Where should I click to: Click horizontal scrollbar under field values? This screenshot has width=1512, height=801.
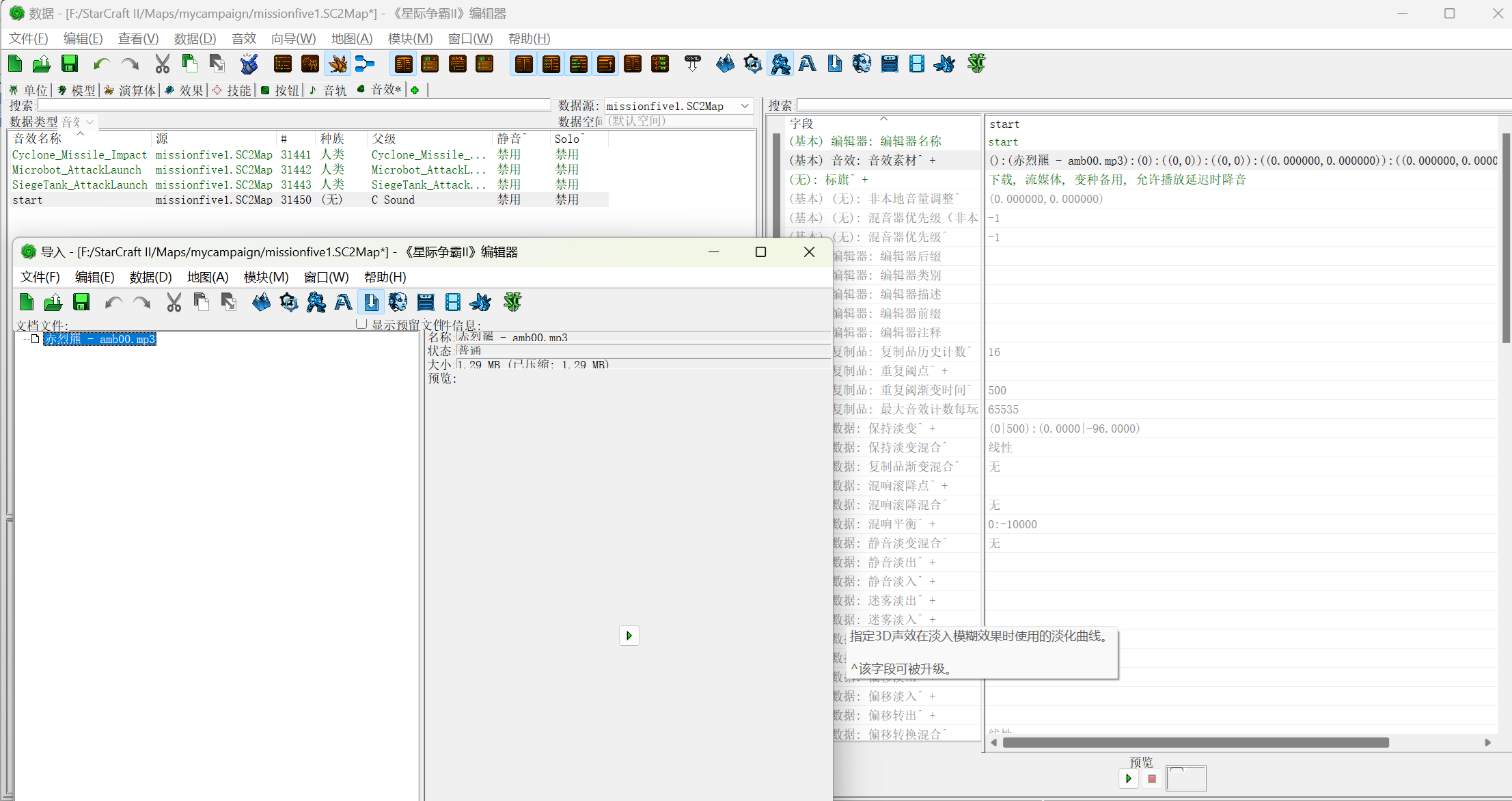pos(1196,743)
